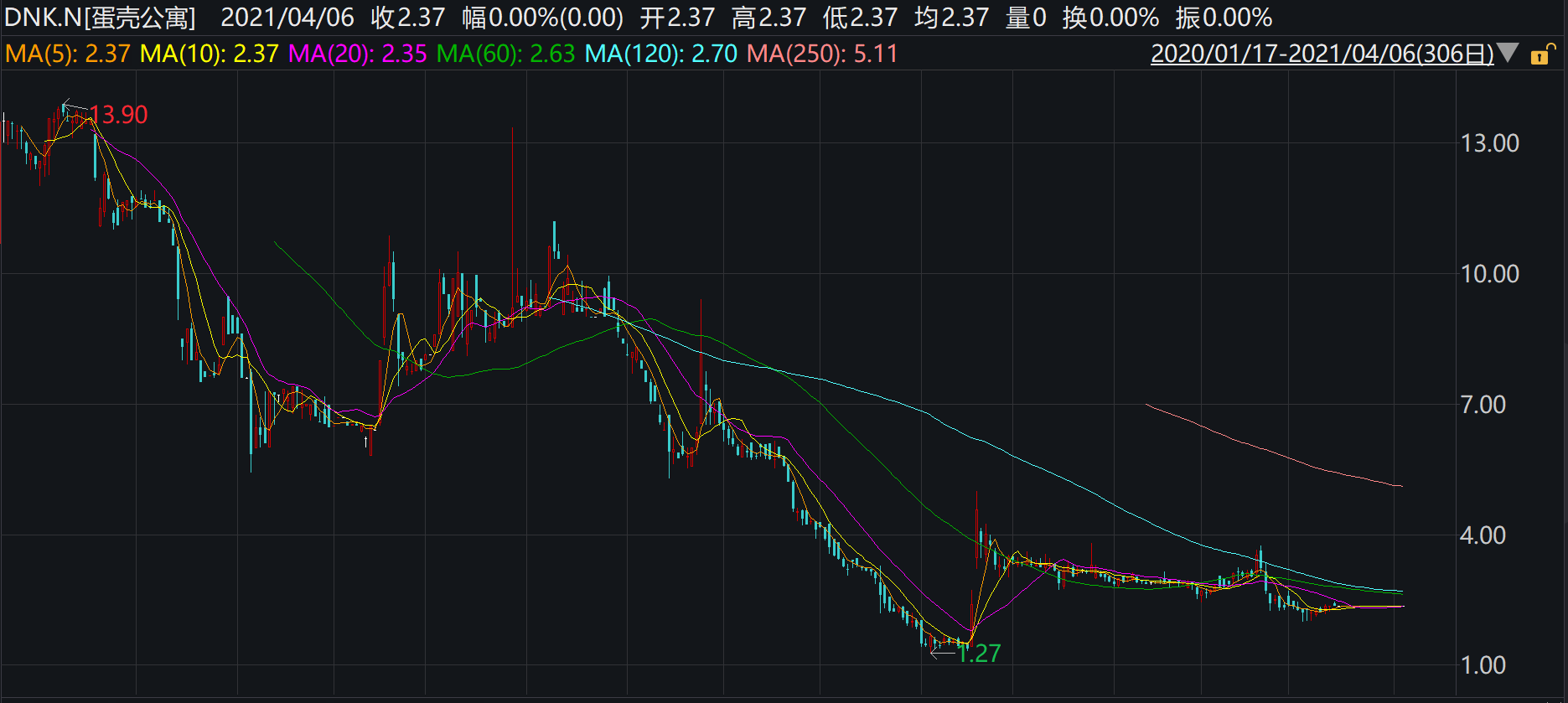Select the MA(5) indicator label
Screen dimensions: 1568x703
tap(68, 54)
